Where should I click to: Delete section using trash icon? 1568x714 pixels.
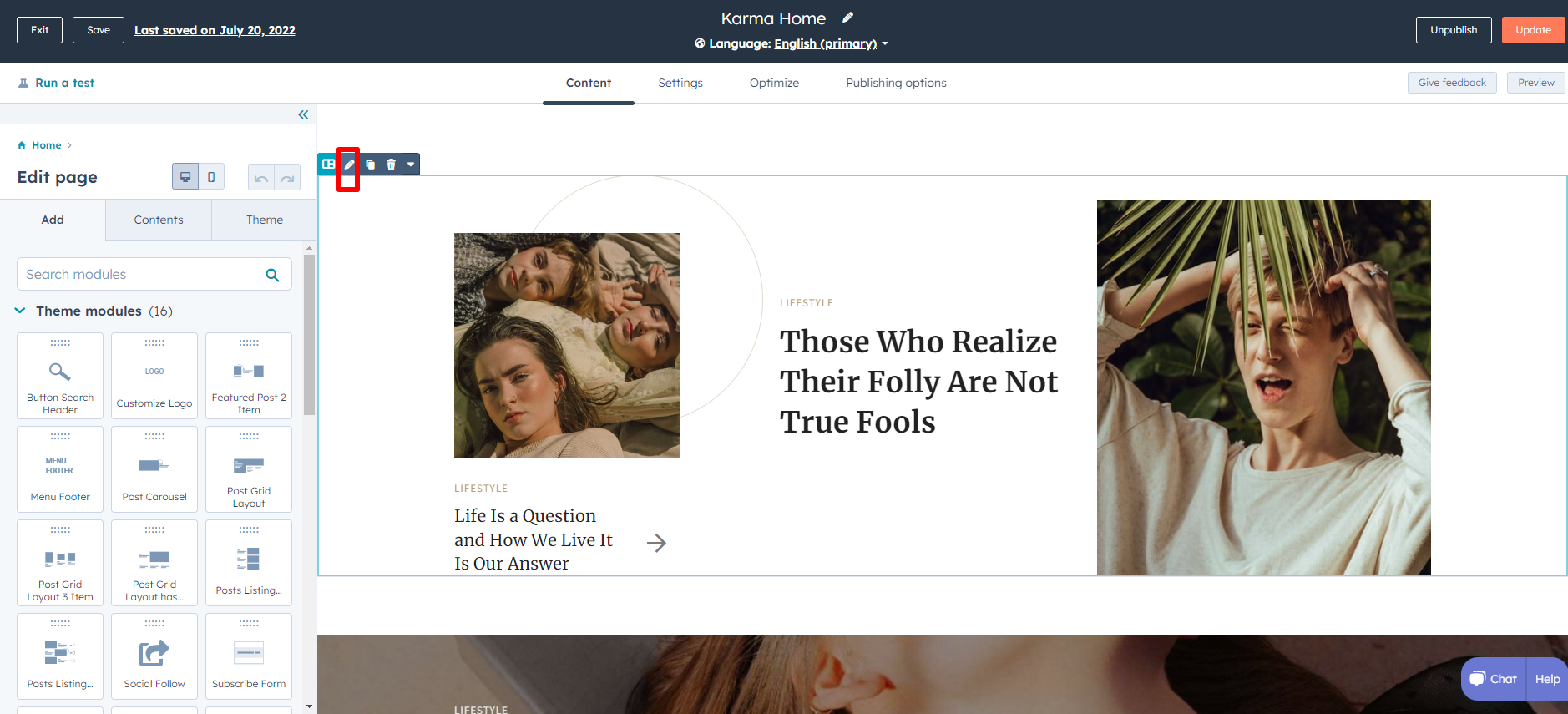391,165
